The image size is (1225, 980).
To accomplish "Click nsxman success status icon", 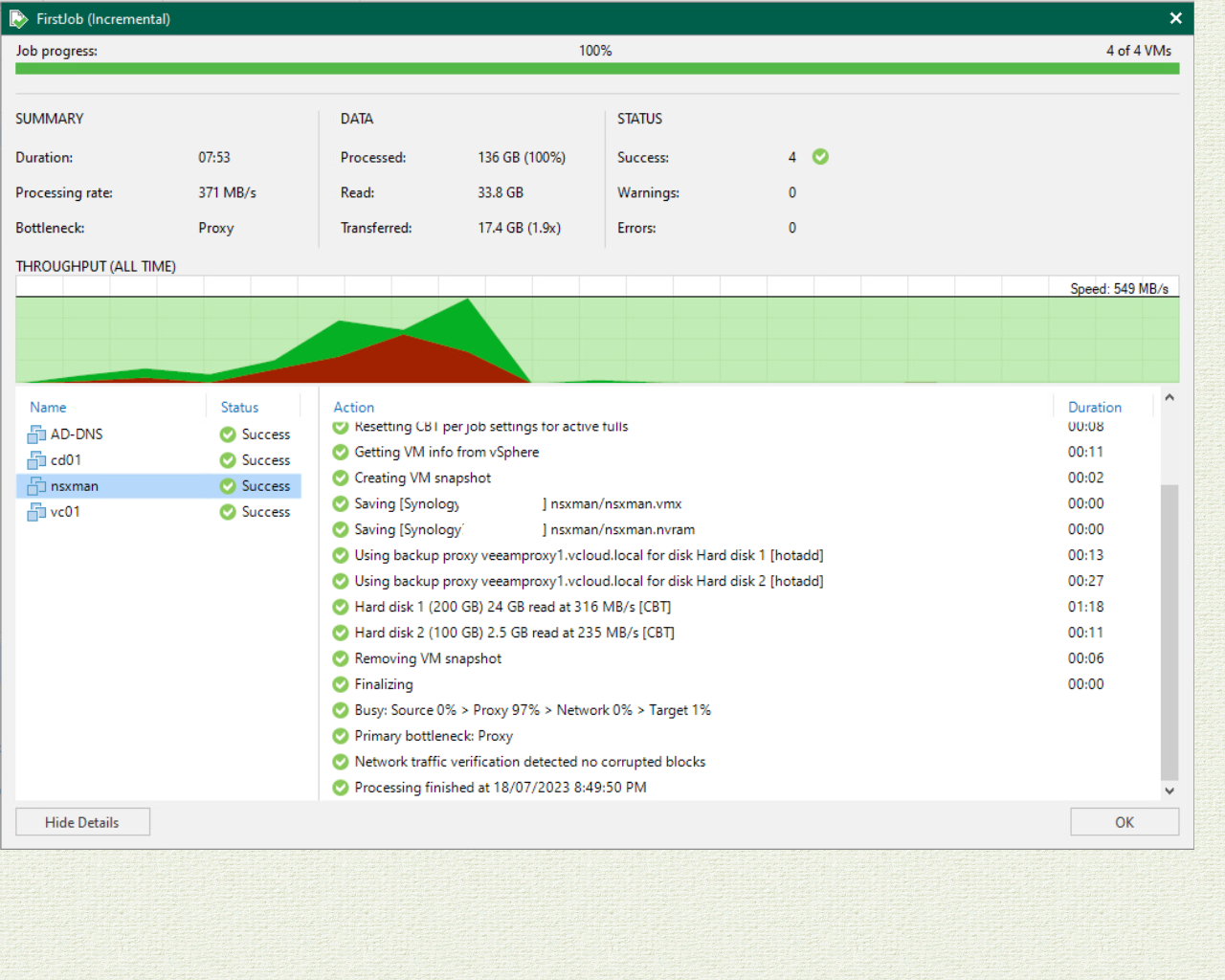I will (228, 486).
